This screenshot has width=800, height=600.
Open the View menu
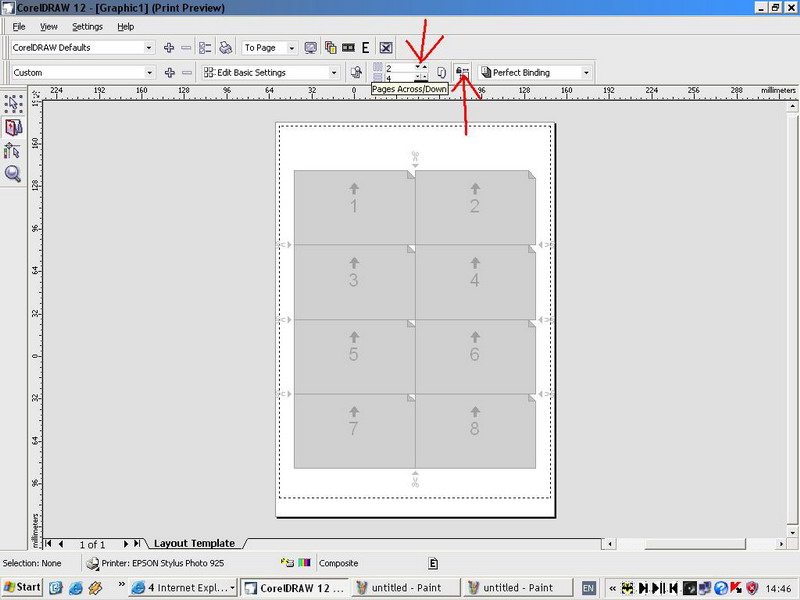tap(48, 27)
